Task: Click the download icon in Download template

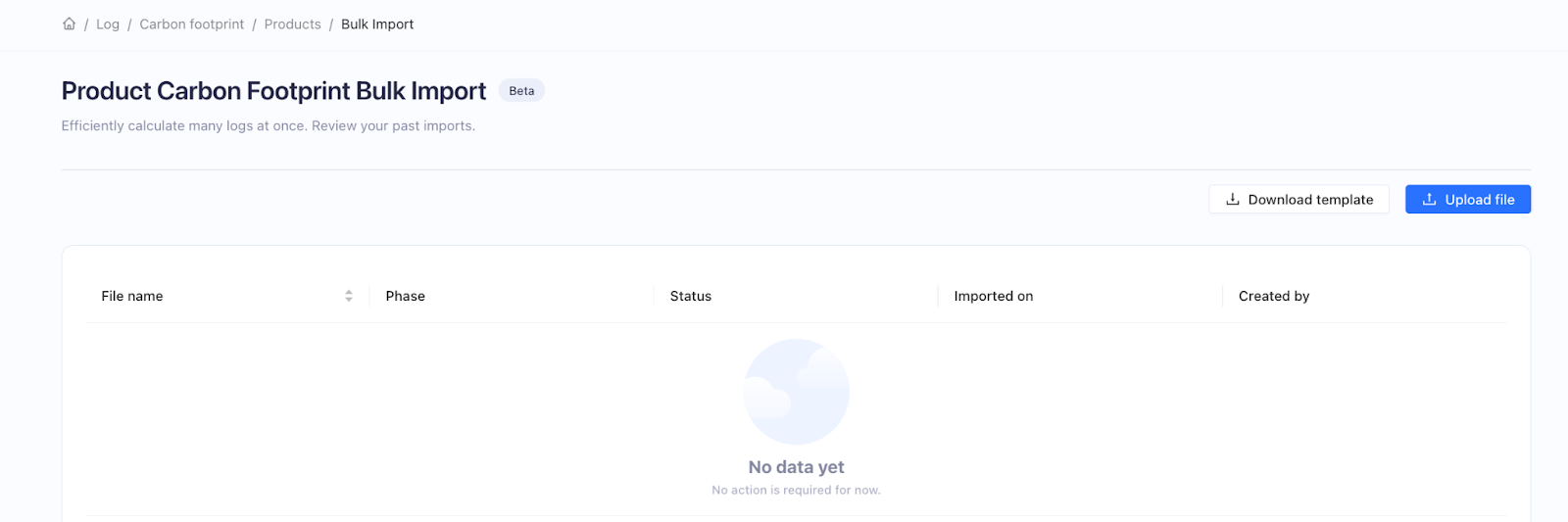Action: pyautogui.click(x=1233, y=199)
